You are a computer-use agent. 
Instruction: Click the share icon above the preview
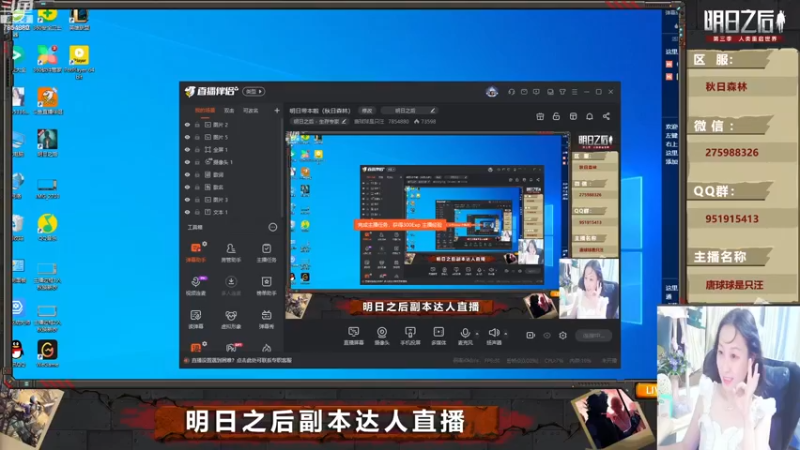coord(606,116)
